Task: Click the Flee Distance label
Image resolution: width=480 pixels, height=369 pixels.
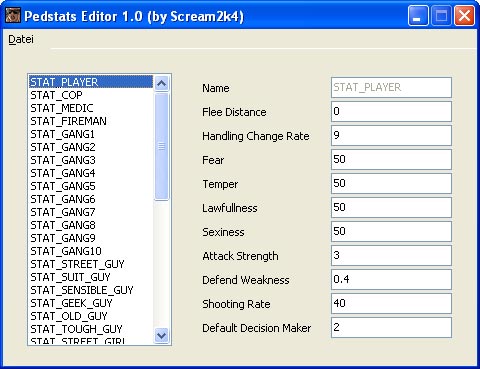Action: [234, 112]
